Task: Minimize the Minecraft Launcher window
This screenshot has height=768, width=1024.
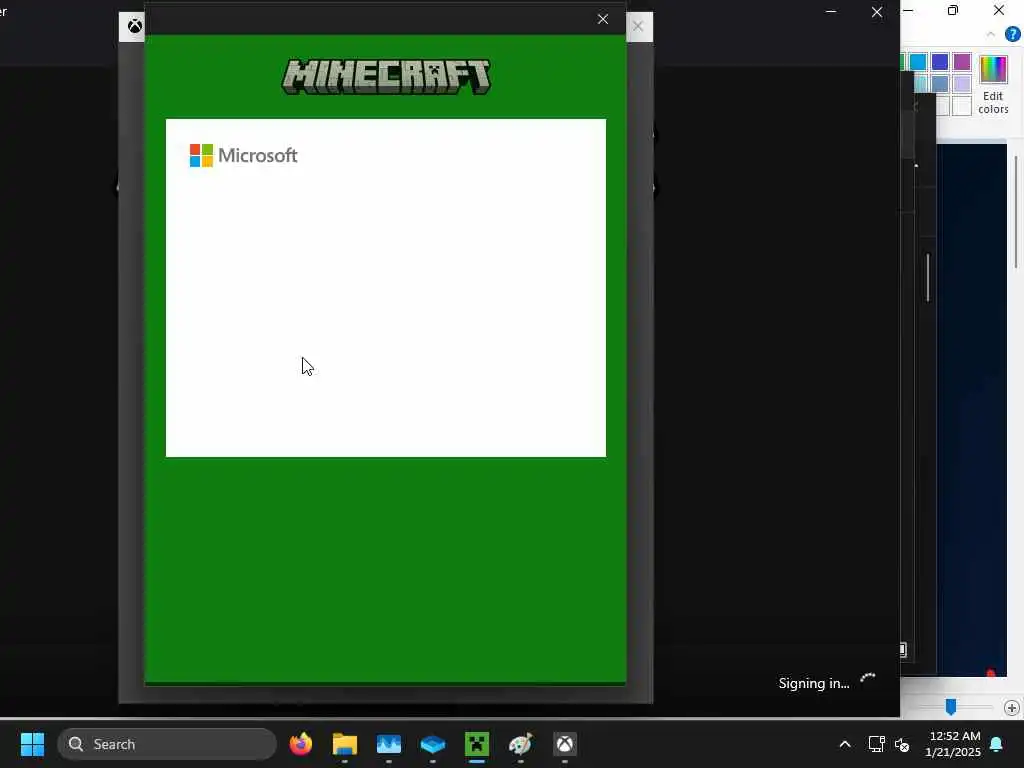Action: click(831, 12)
